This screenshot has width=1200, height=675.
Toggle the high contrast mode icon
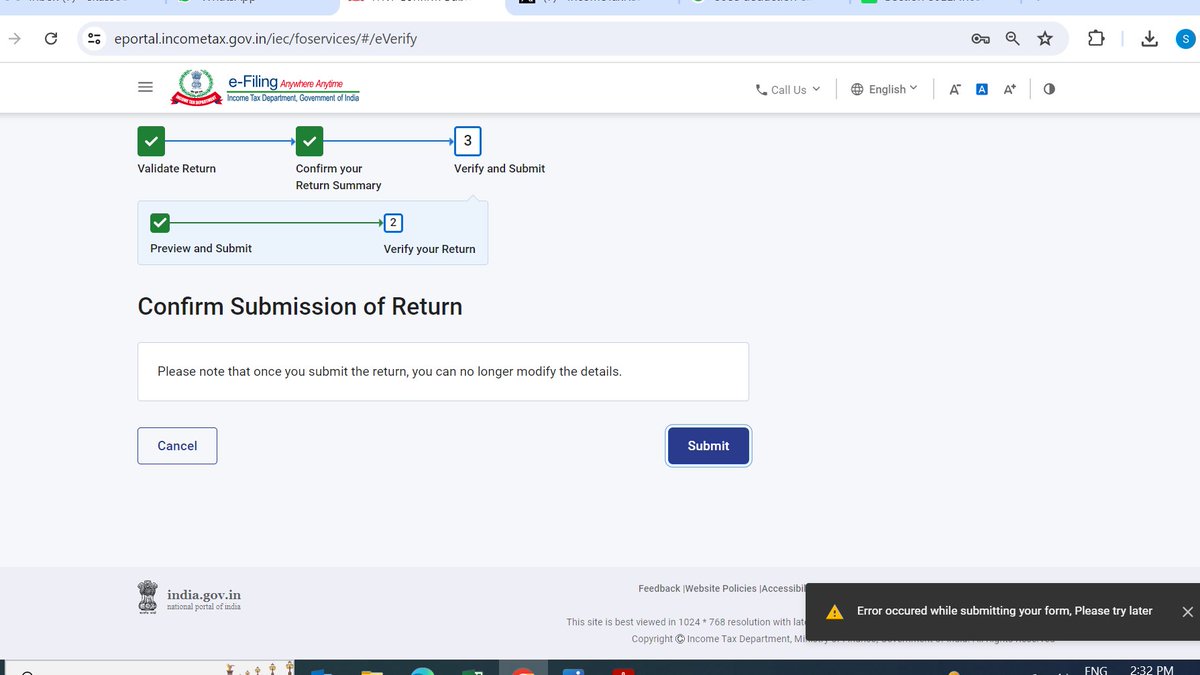pyautogui.click(x=1049, y=89)
